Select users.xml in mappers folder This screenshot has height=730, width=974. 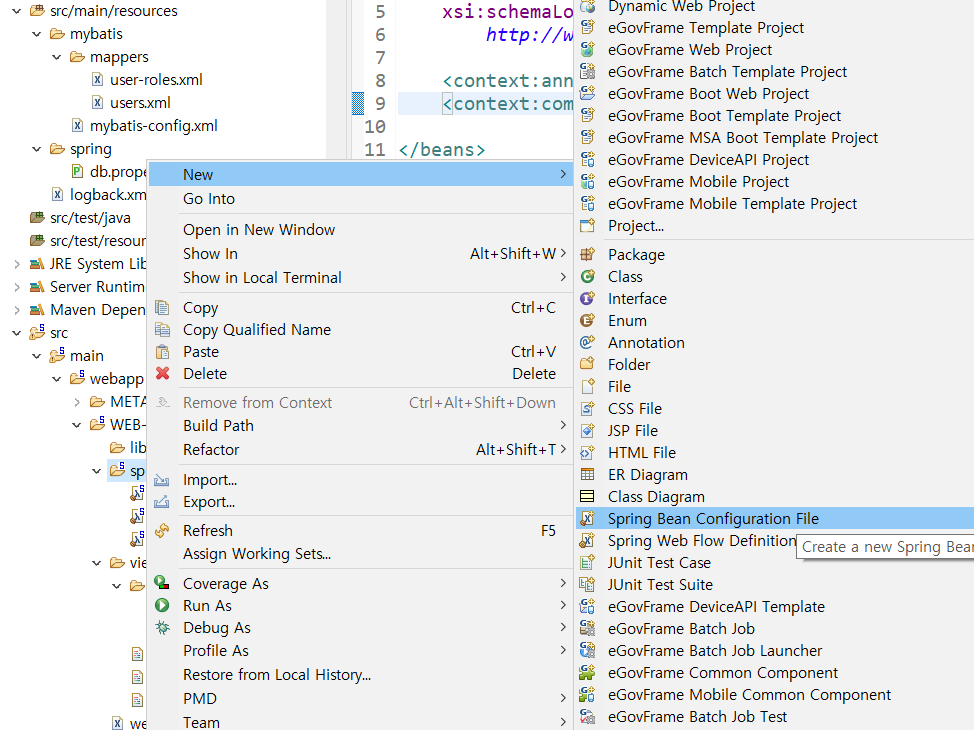coord(140,103)
